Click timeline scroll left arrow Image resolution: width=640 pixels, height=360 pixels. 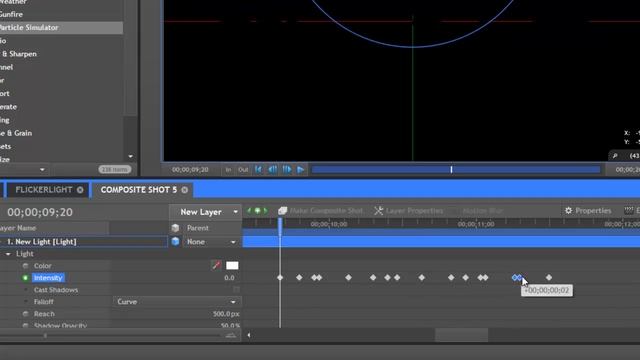click(x=249, y=336)
